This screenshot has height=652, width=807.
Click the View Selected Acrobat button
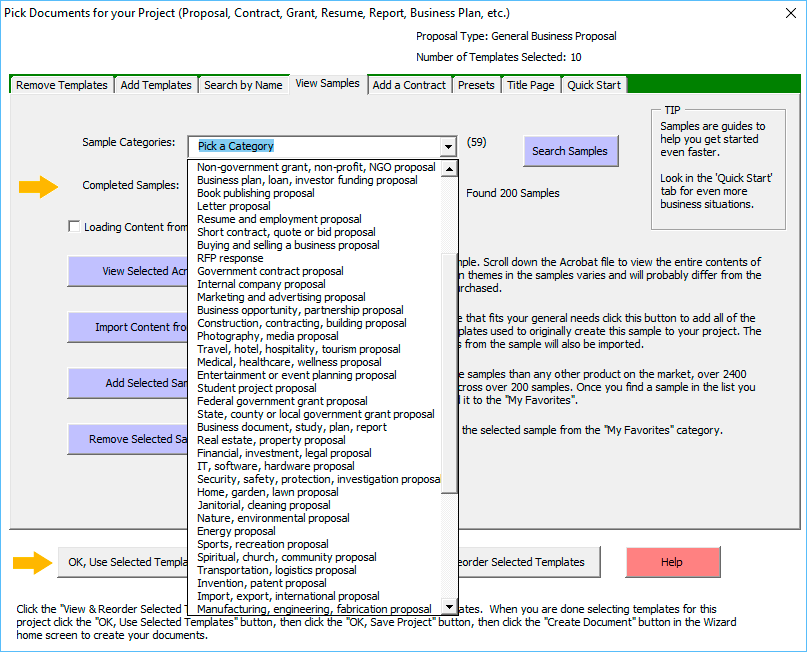pyautogui.click(x=128, y=271)
